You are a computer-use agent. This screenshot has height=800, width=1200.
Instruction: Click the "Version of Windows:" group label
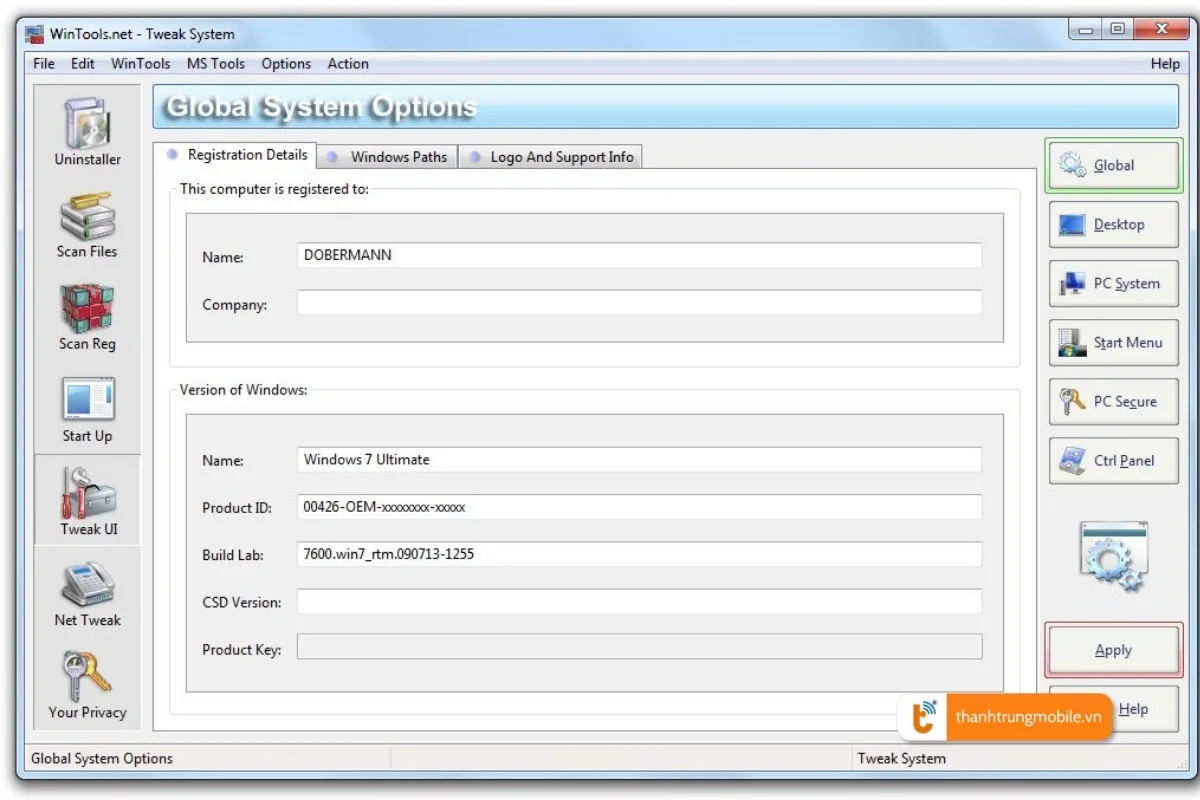pyautogui.click(x=243, y=390)
